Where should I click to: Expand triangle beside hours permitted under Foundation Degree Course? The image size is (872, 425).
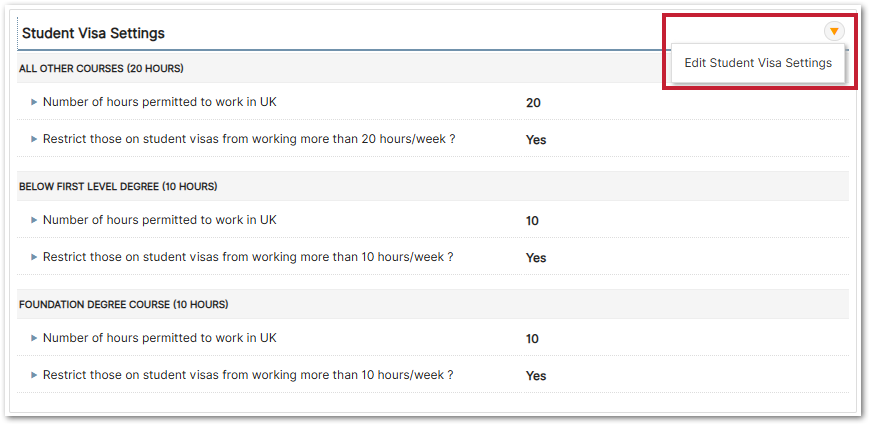pos(34,338)
